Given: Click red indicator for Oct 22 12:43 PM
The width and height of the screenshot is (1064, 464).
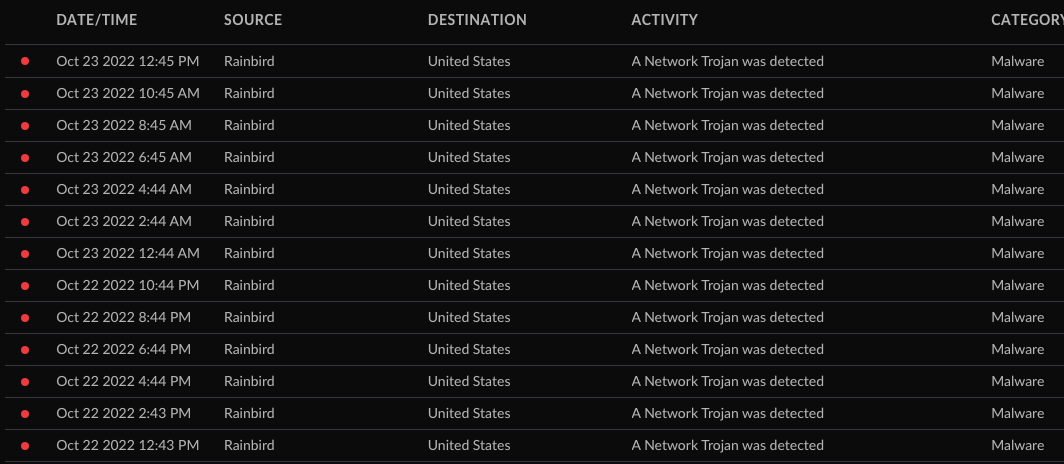Looking at the screenshot, I should coord(25,446).
